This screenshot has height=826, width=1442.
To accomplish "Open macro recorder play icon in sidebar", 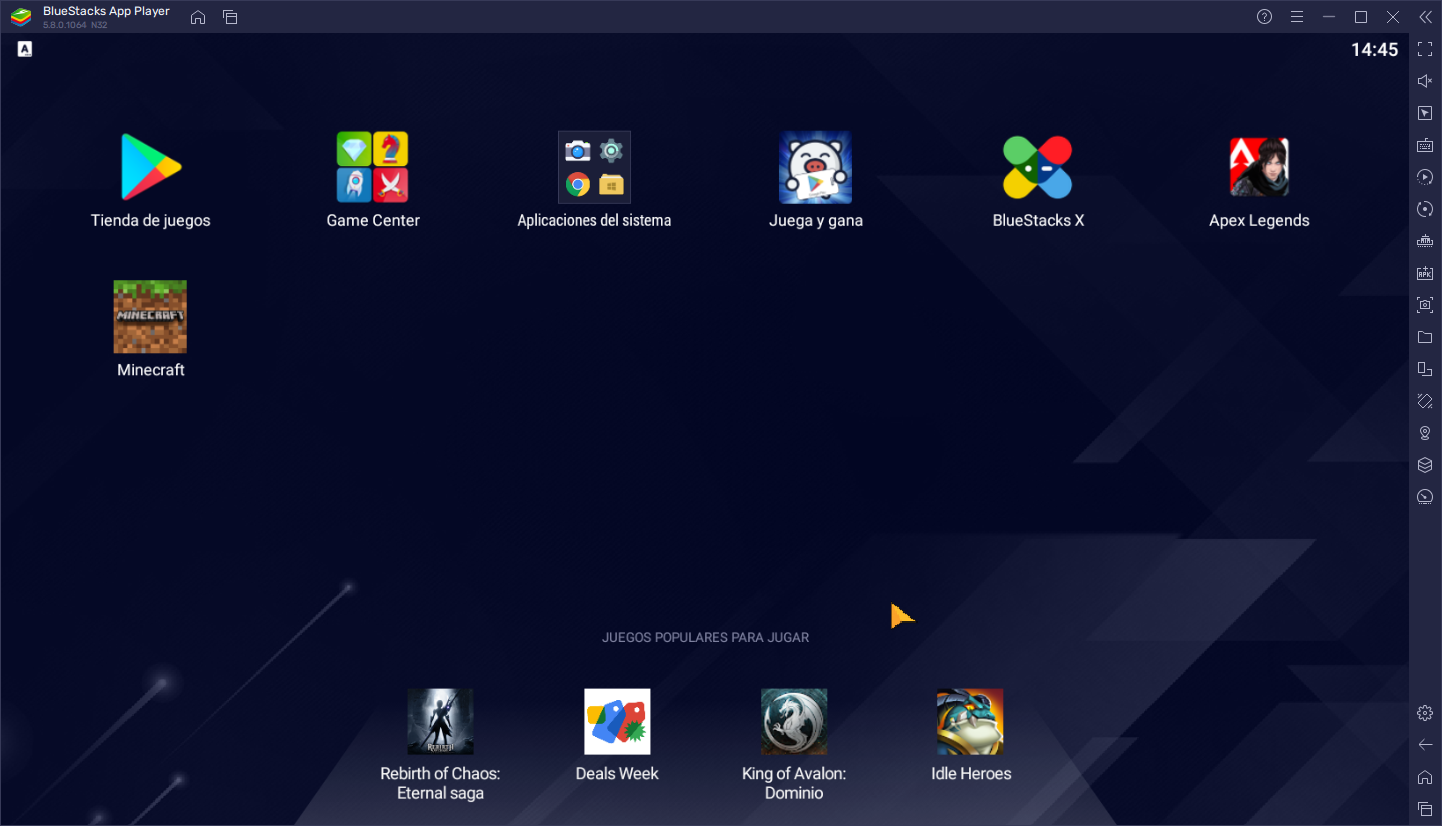I will [1425, 177].
